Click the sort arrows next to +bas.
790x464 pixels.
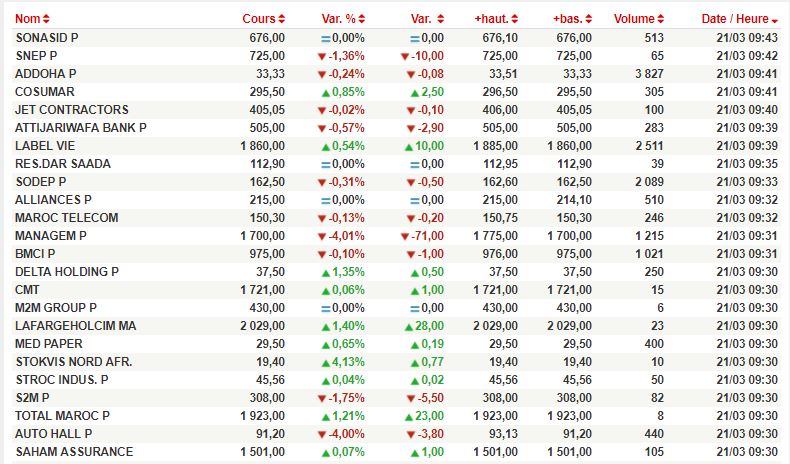point(588,19)
